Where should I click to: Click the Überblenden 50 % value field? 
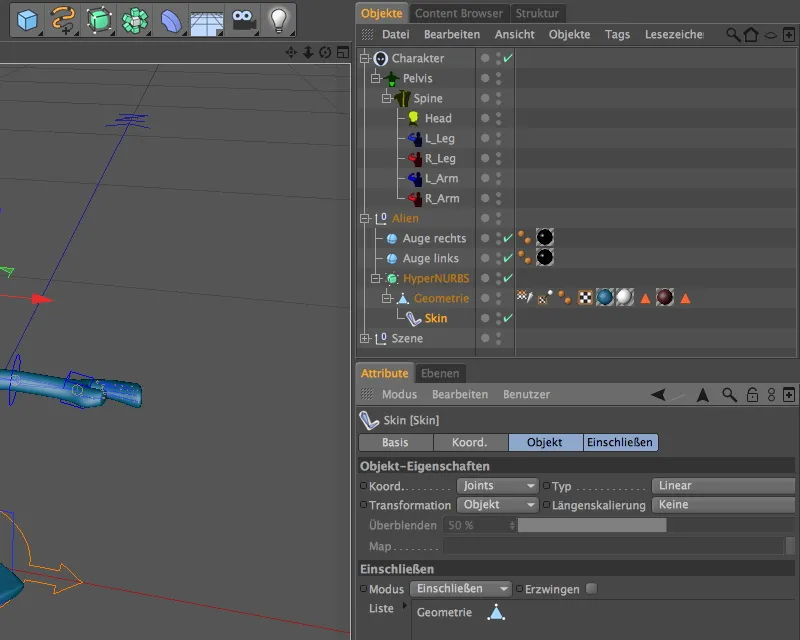[x=479, y=525]
